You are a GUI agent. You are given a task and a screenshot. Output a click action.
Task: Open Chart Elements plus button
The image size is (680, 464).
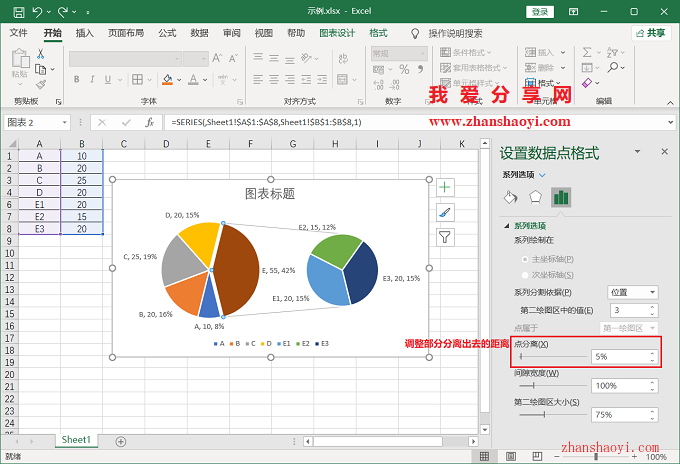(x=445, y=187)
